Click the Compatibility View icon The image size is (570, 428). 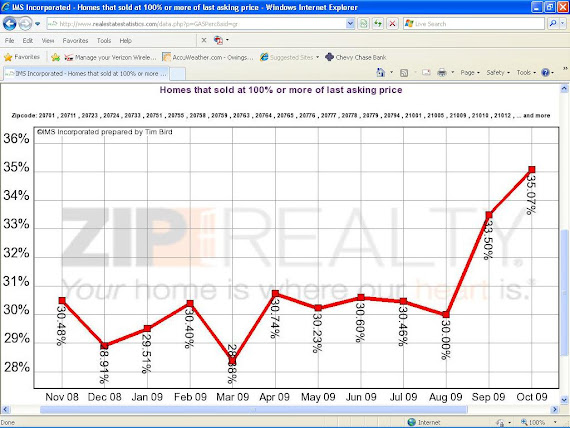click(363, 24)
